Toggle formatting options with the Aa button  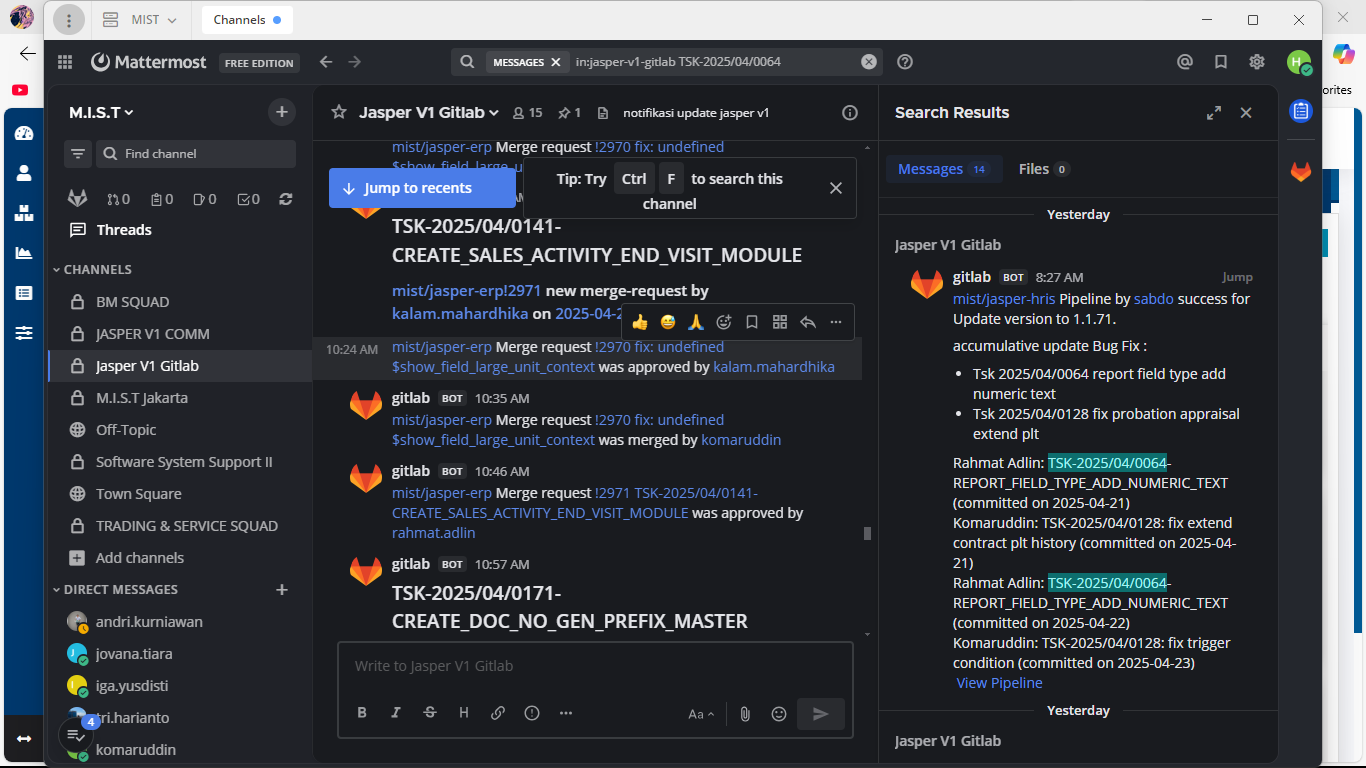701,714
